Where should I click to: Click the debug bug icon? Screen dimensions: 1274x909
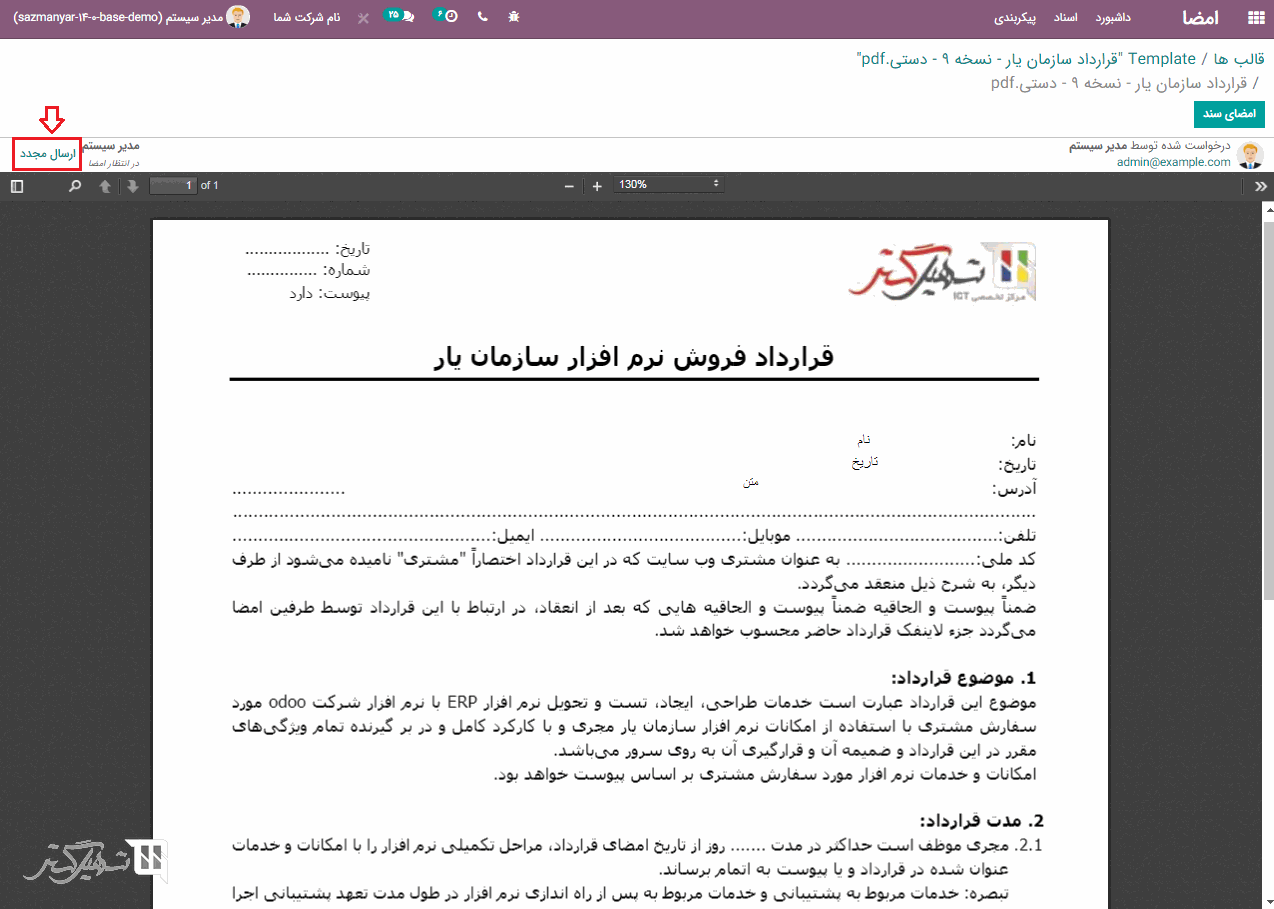click(x=514, y=17)
